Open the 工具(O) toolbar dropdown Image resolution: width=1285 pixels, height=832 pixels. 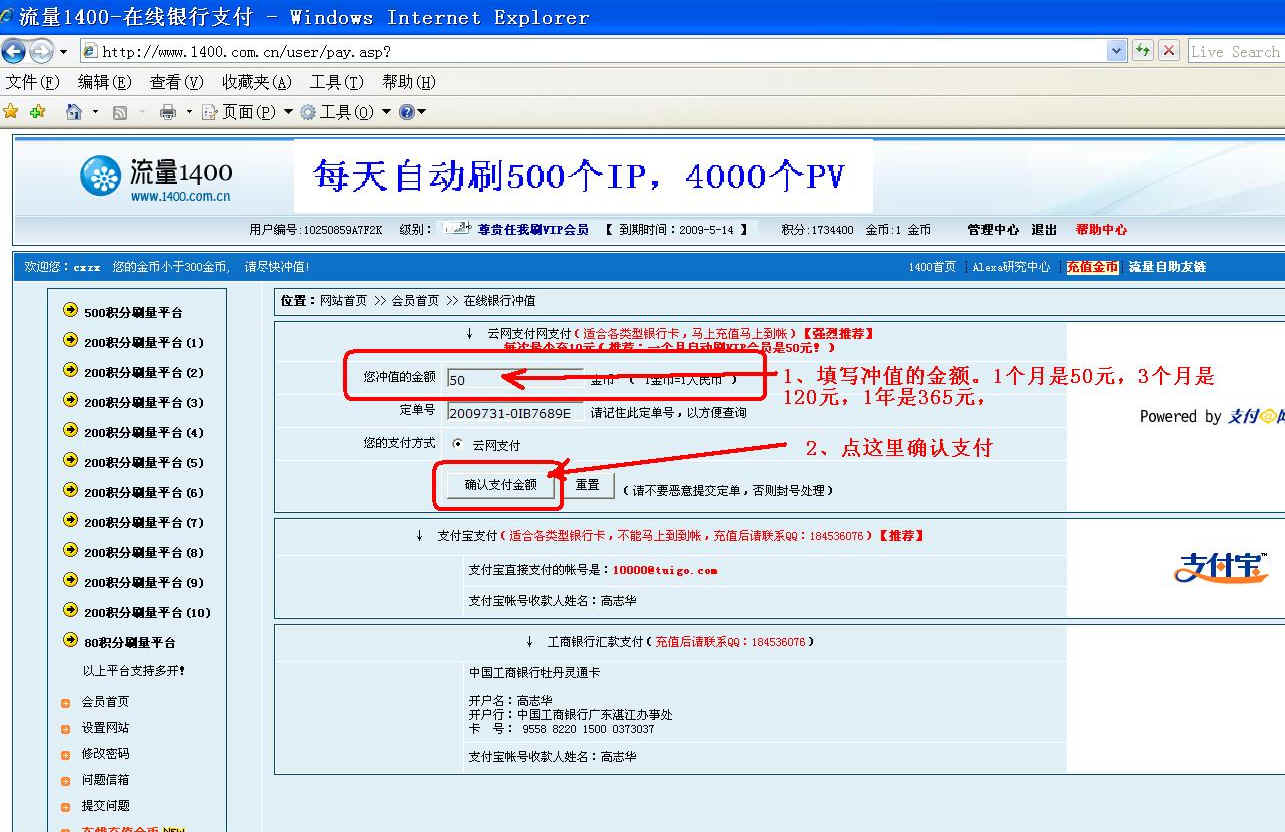point(345,112)
